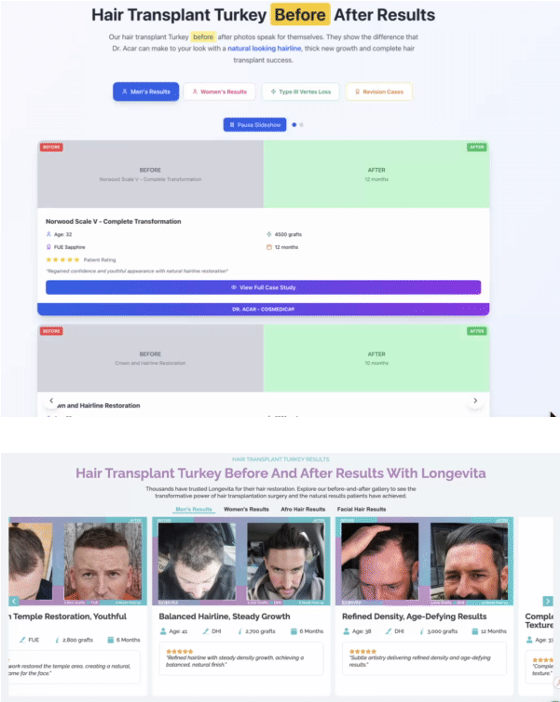Open the after 10 months image placeholder
Image resolution: width=560 pixels, height=702 pixels.
(x=376, y=358)
